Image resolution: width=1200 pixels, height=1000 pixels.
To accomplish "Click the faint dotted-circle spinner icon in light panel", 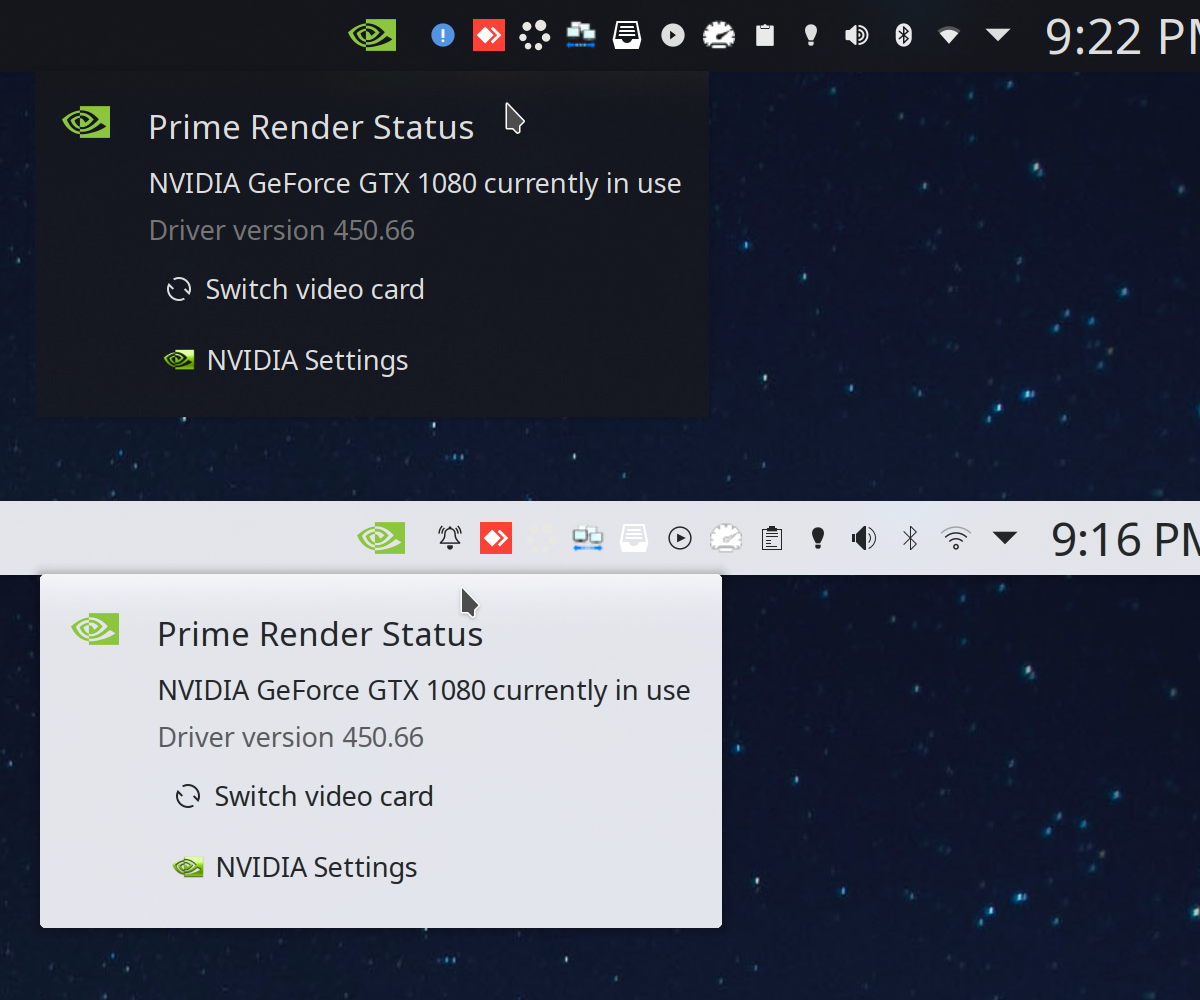I will point(542,539).
